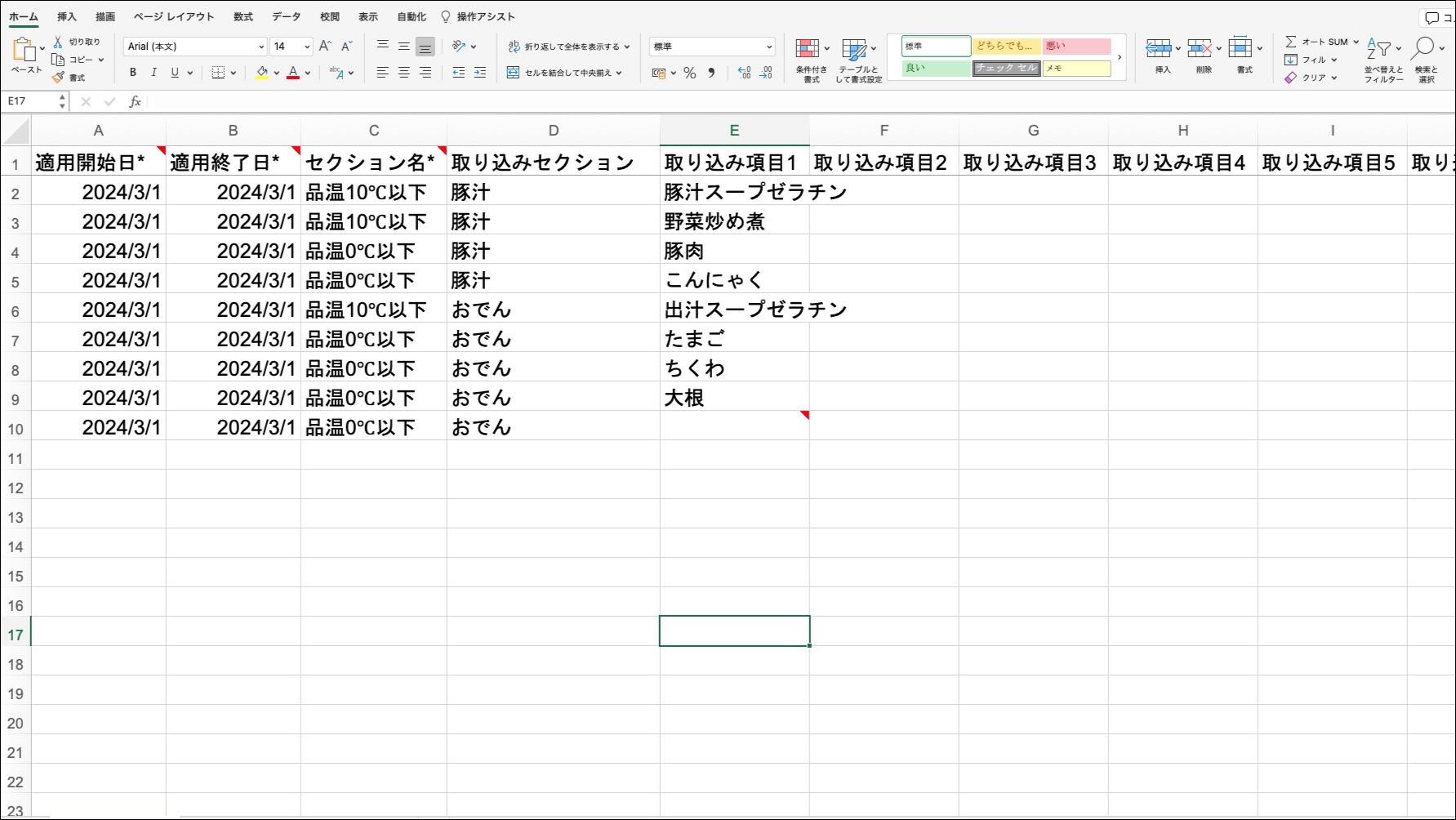The image size is (1456, 820).
Task: Click the scissors cut (切り取り) icon
Action: coord(58,42)
